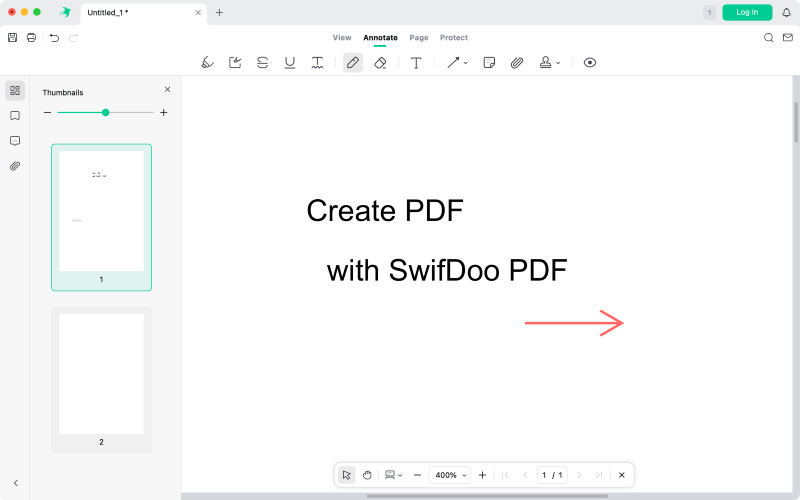Switch to the View tab
This screenshot has height=500, width=800.
342,37
